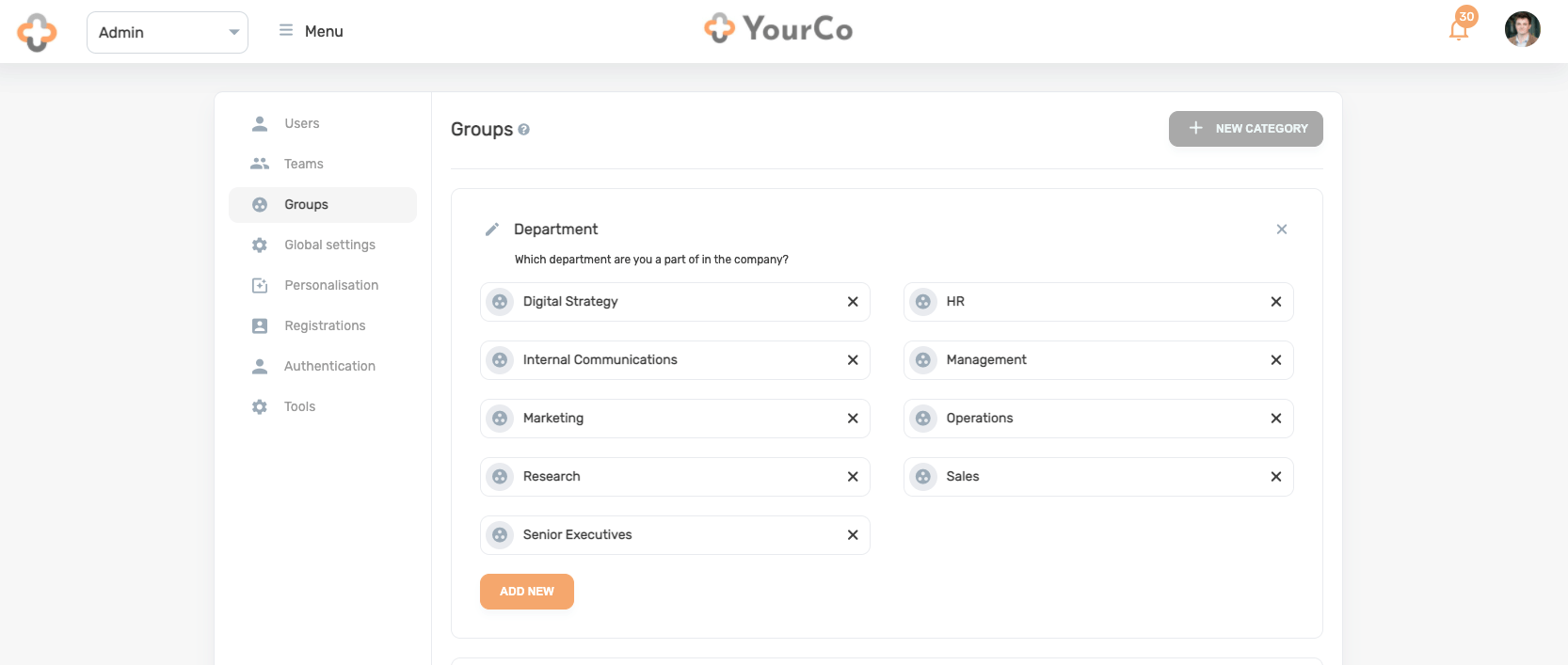The image size is (1568, 665).
Task: Open the Admin dropdown selector
Action: tap(168, 32)
